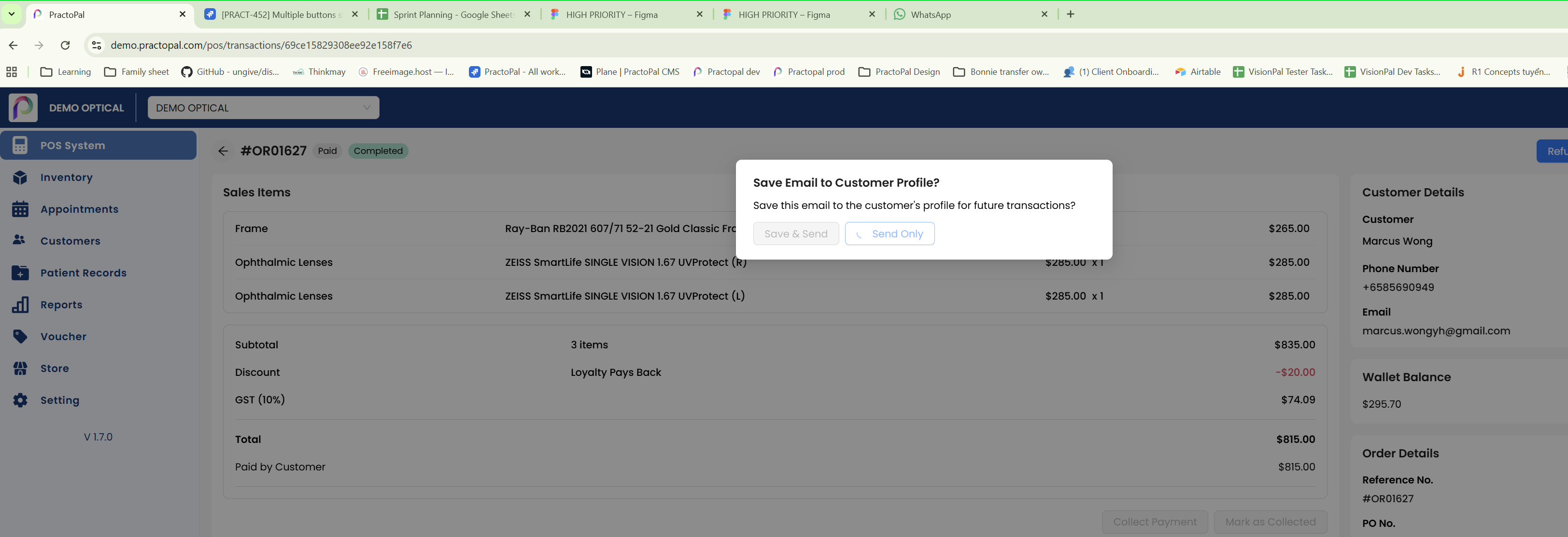Image resolution: width=1568 pixels, height=537 pixels.
Task: Select POS System in sidebar
Action: pos(99,145)
